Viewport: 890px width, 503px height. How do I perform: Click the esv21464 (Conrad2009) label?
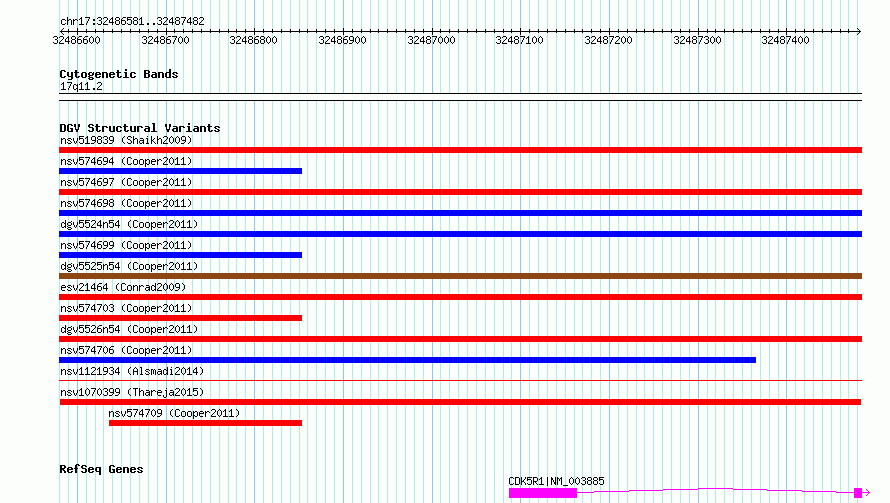pyautogui.click(x=123, y=287)
